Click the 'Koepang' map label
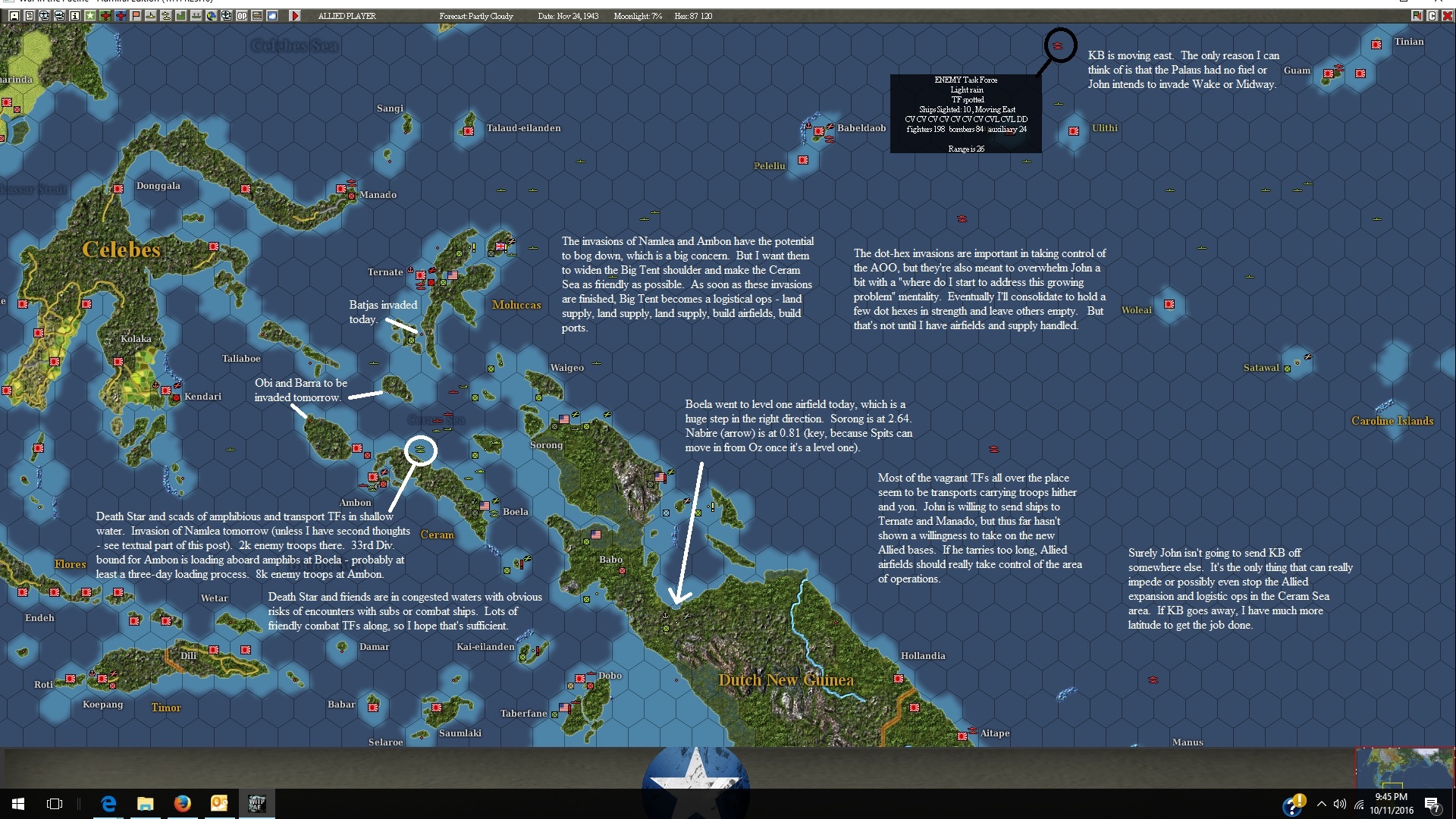The image size is (1456, 819). [x=103, y=704]
